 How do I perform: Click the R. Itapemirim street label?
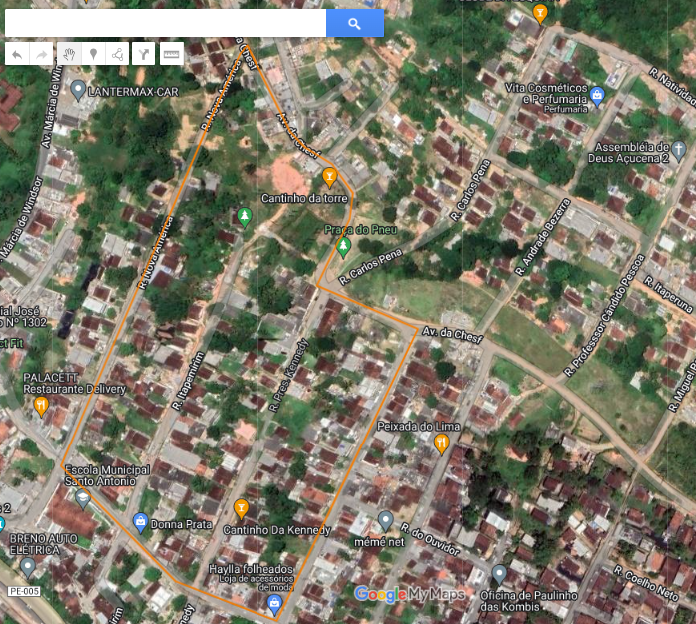188,381
